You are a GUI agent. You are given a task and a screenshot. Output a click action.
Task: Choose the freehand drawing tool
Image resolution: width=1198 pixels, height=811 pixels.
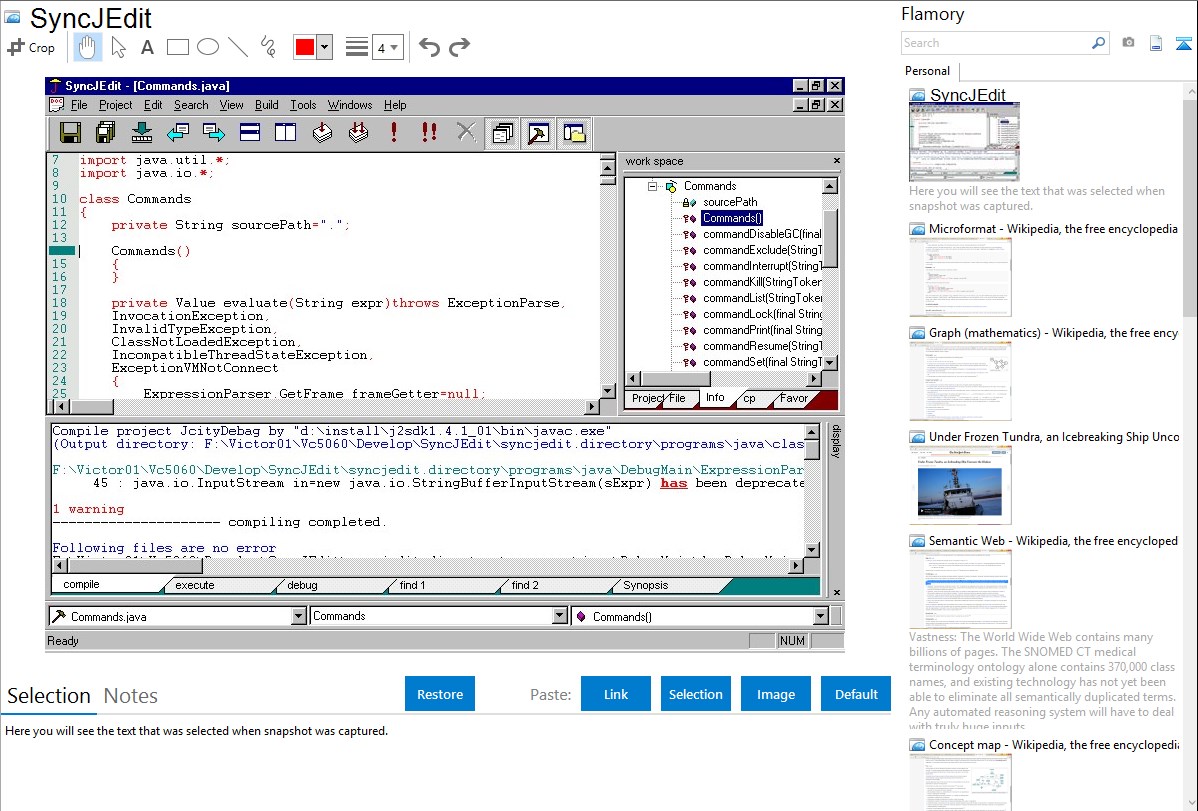point(268,47)
